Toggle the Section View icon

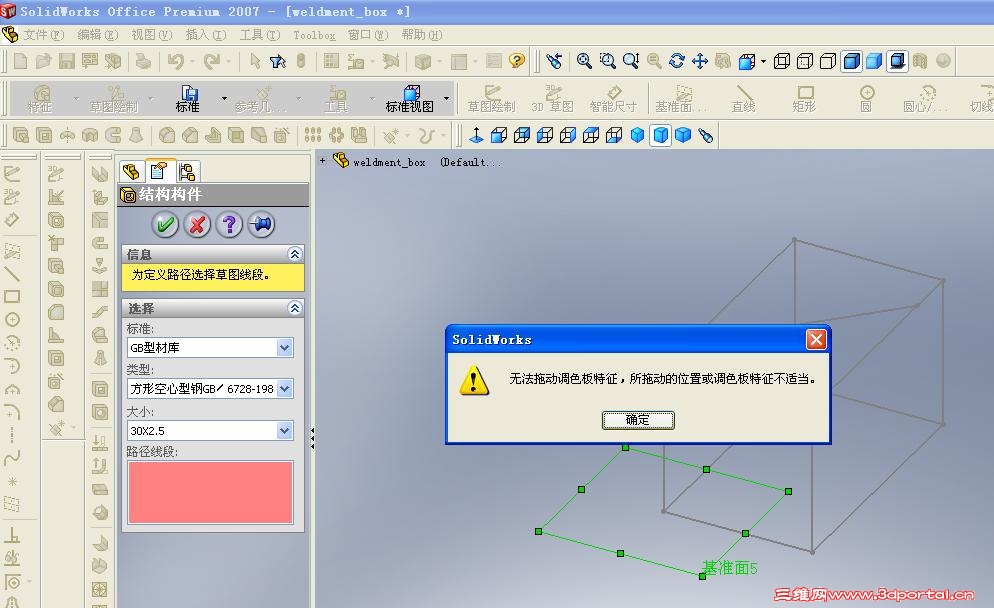coord(920,61)
